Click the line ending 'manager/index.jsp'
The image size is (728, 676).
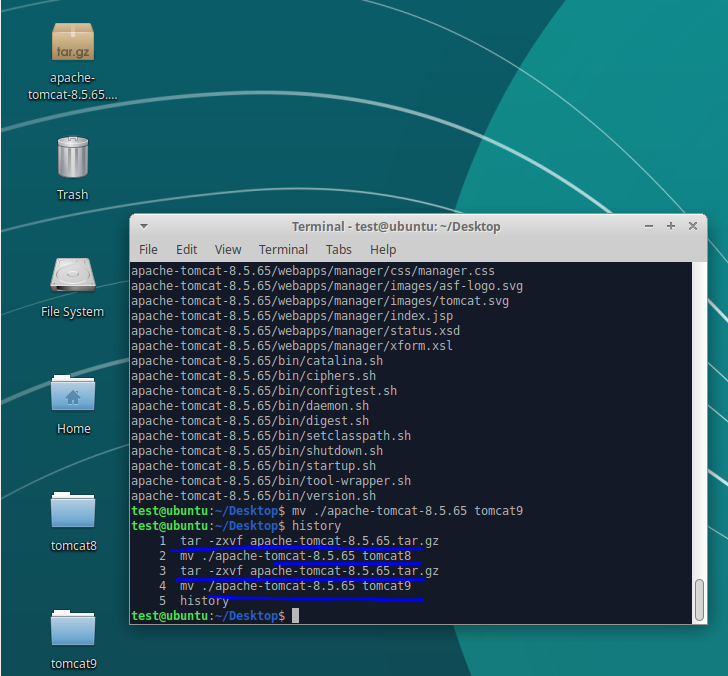[x=292, y=316]
